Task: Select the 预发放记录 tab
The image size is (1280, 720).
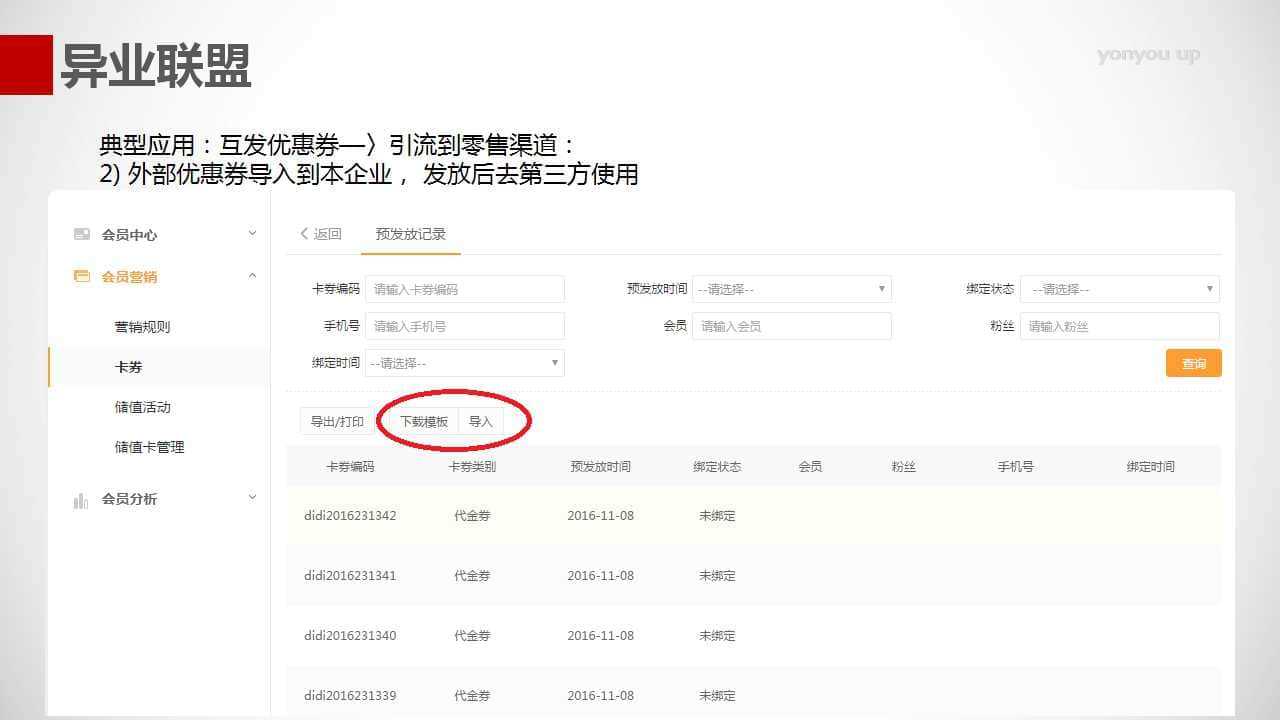Action: [x=410, y=234]
